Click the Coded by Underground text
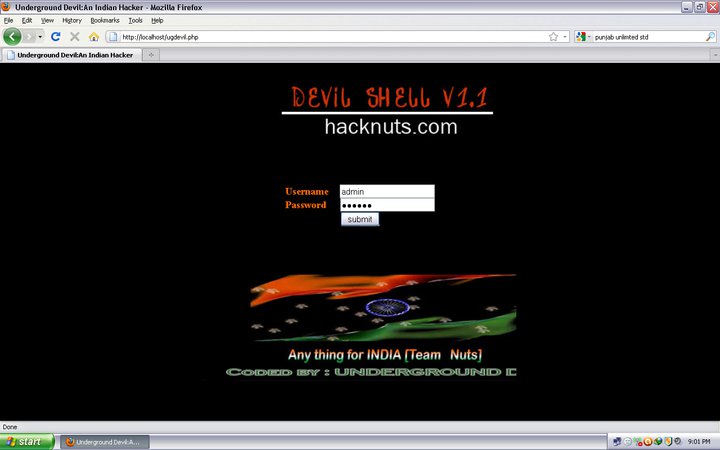The image size is (720, 450). coord(371,372)
